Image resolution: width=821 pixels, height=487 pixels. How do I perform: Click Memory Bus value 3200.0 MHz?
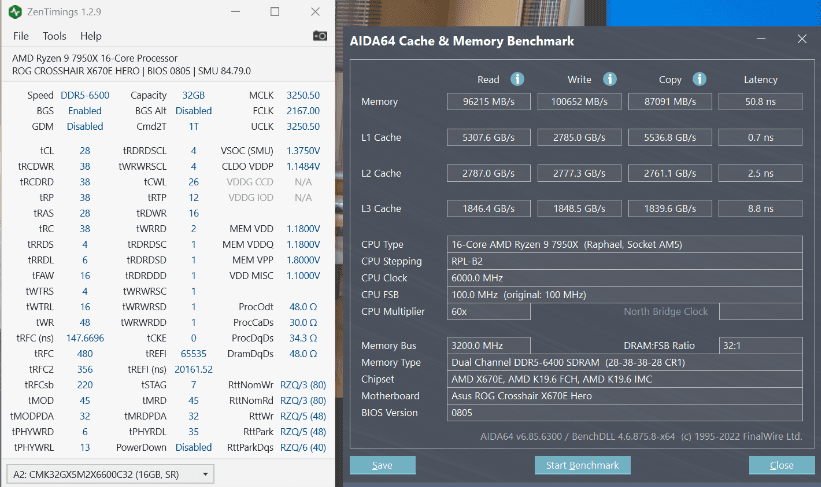click(x=489, y=346)
